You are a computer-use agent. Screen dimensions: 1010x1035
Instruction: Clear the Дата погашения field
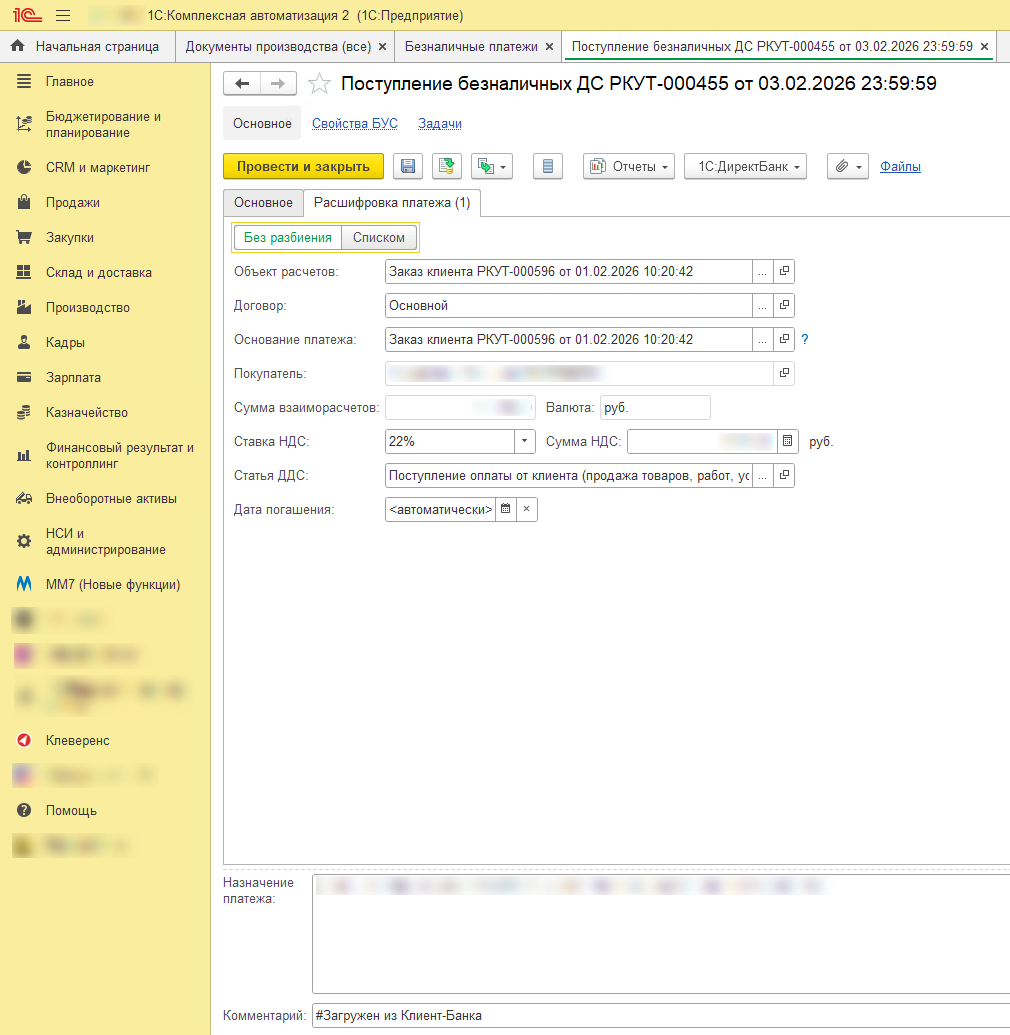(527, 509)
